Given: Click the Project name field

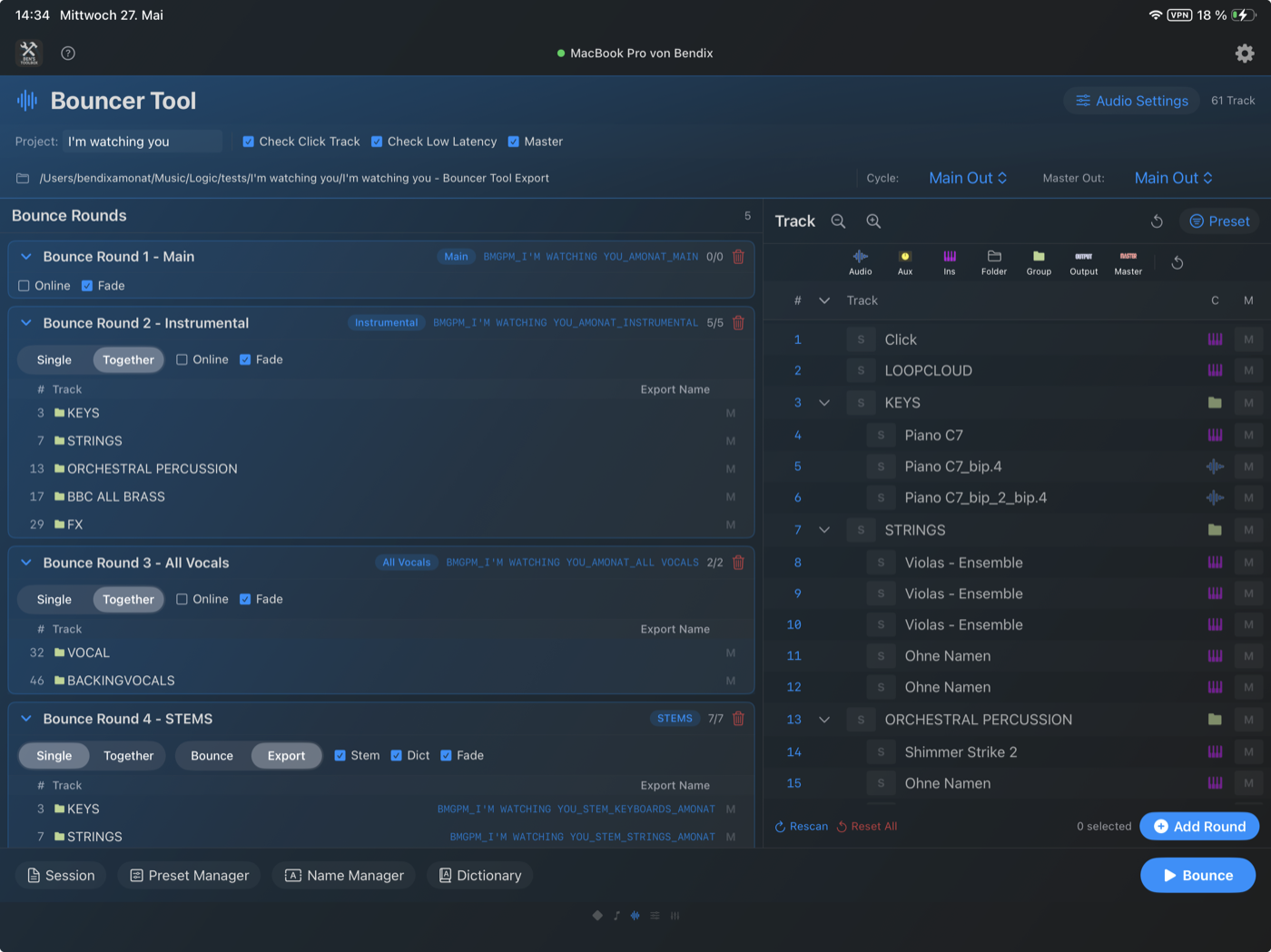Looking at the screenshot, I should pyautogui.click(x=143, y=142).
